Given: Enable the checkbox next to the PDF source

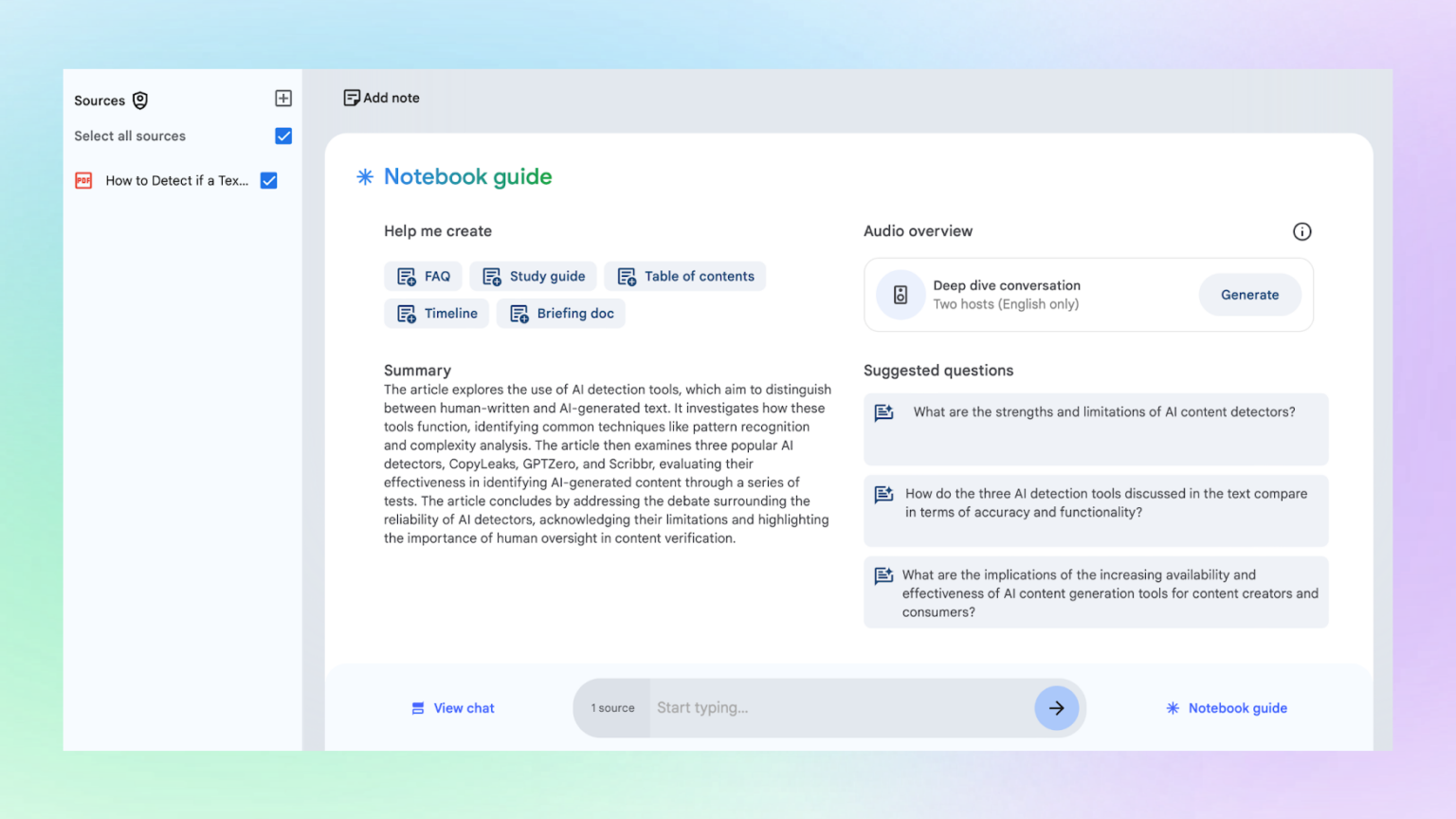Looking at the screenshot, I should tap(268, 180).
